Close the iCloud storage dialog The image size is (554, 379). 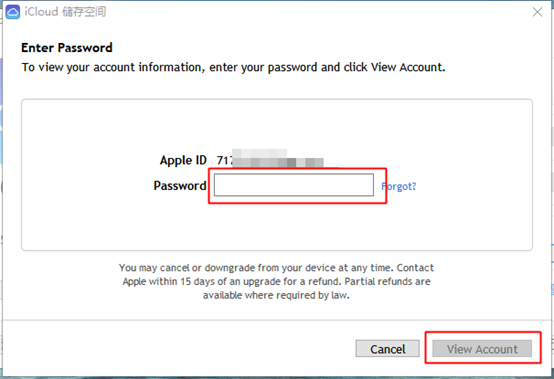pos(537,12)
